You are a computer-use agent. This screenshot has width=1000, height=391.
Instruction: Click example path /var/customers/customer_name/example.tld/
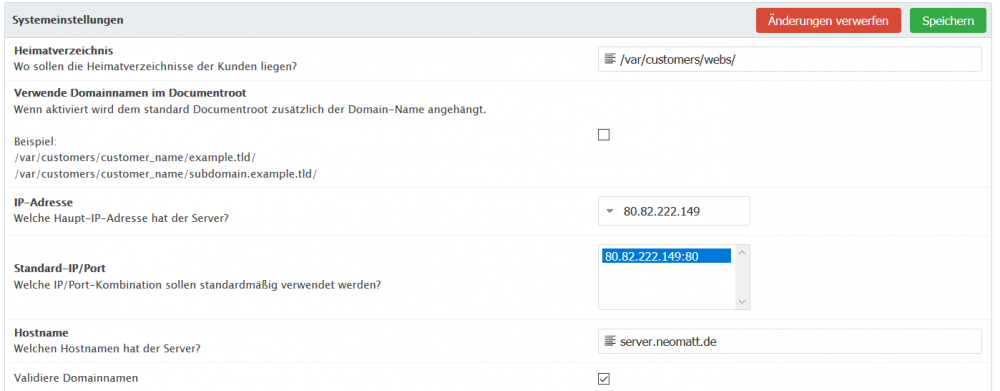pyautogui.click(x=135, y=157)
